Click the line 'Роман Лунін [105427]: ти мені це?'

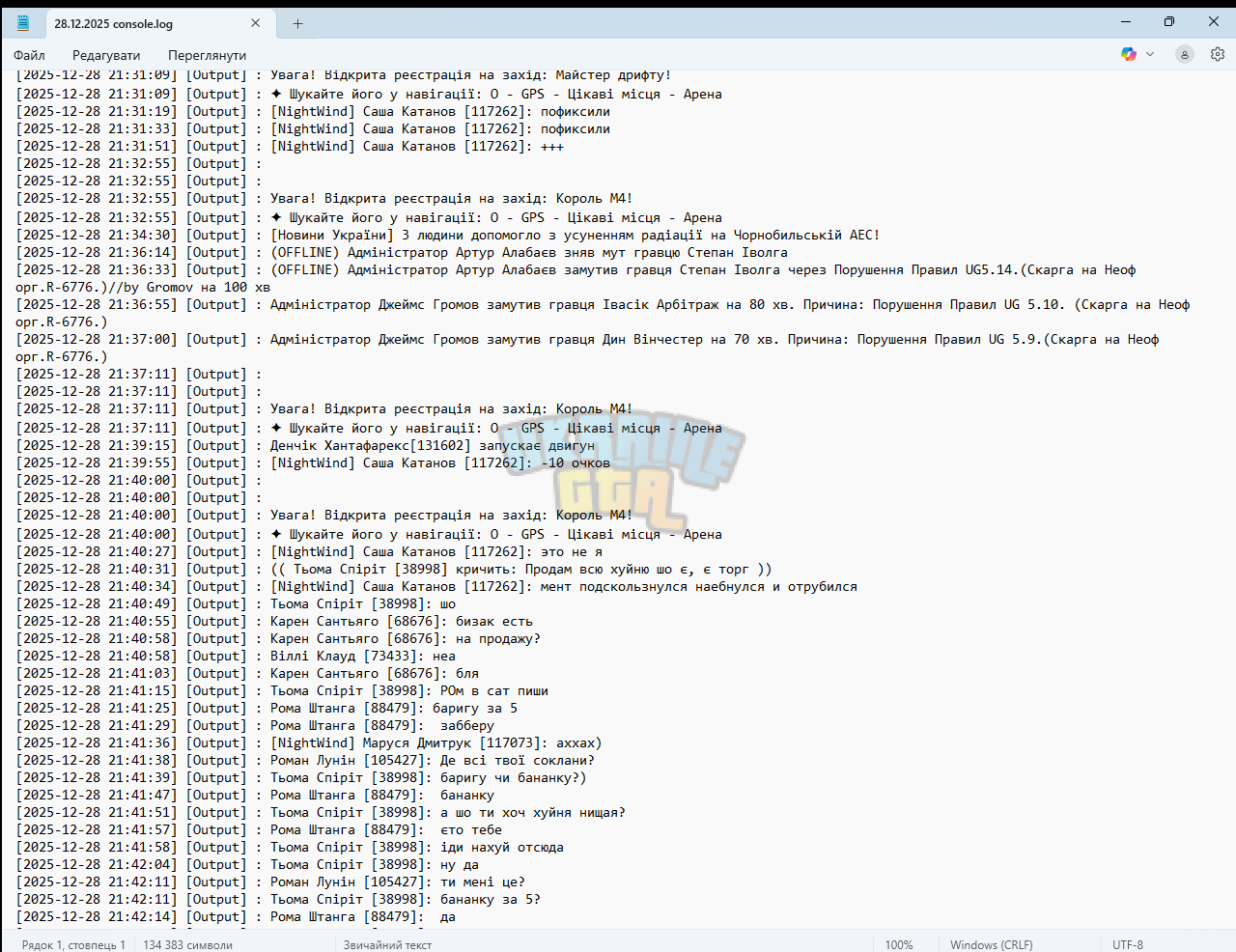click(x=270, y=882)
